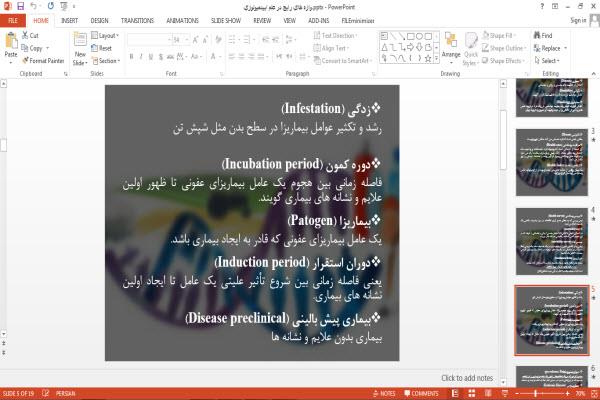Viewport: 600px width, 400px height.
Task: Open the Layout dropdown
Action: [x=105, y=36]
